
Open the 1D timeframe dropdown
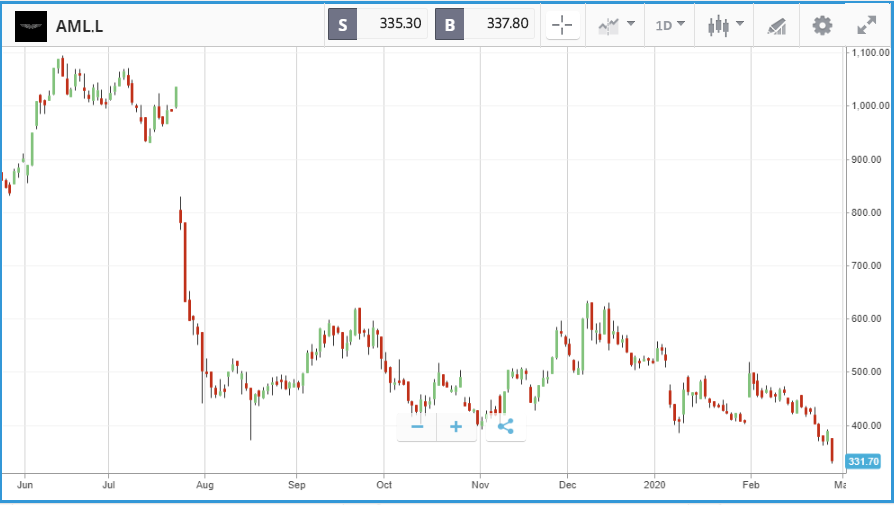point(670,25)
